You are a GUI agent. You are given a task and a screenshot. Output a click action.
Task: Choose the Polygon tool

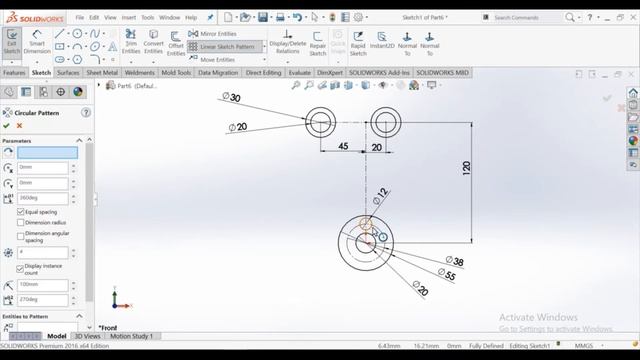click(77, 60)
